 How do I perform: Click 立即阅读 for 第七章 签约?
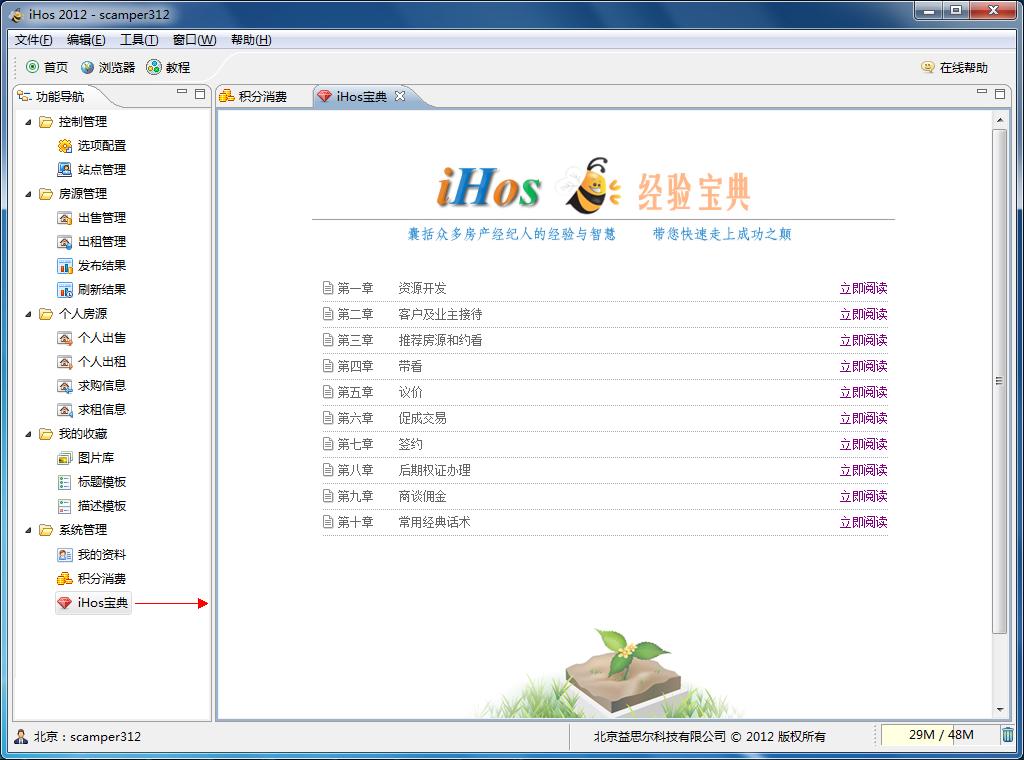click(x=863, y=444)
